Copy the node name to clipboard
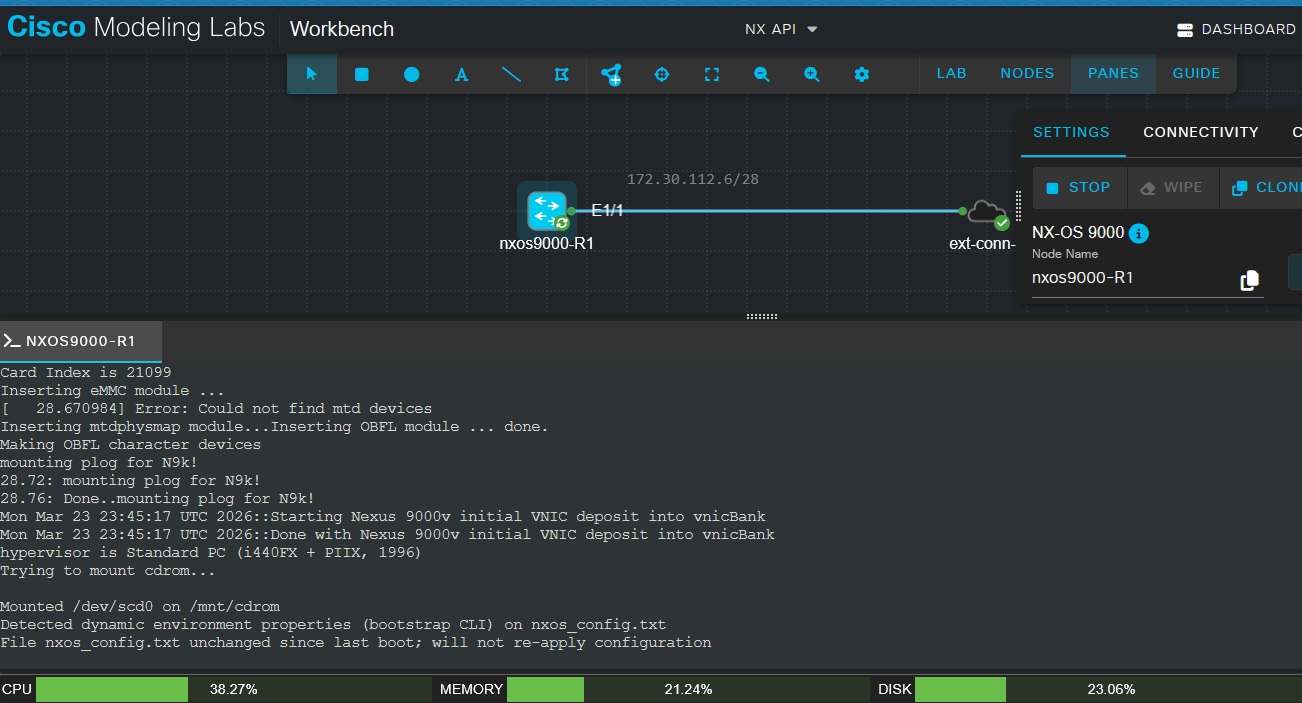The image size is (1302, 703). click(x=1249, y=281)
